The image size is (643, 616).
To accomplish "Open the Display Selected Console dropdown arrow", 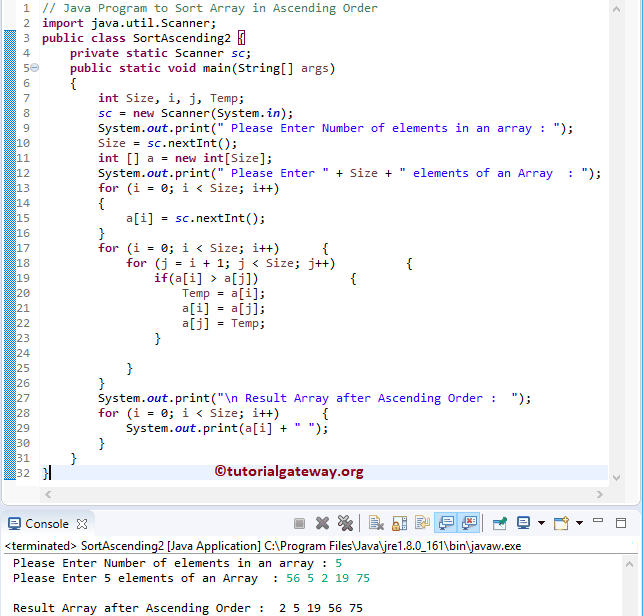I will [541, 523].
